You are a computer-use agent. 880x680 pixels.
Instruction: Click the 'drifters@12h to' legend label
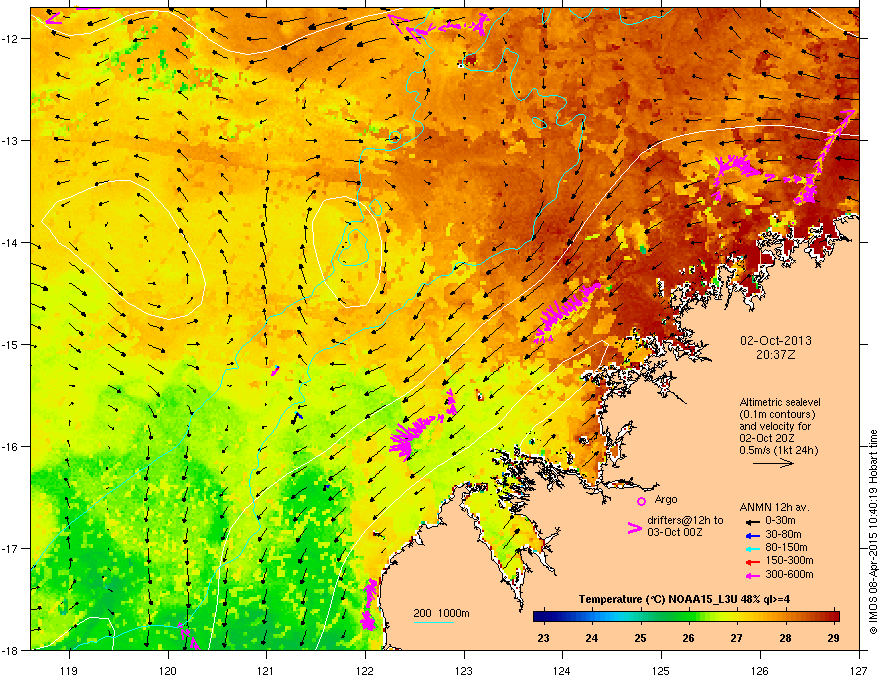point(685,520)
